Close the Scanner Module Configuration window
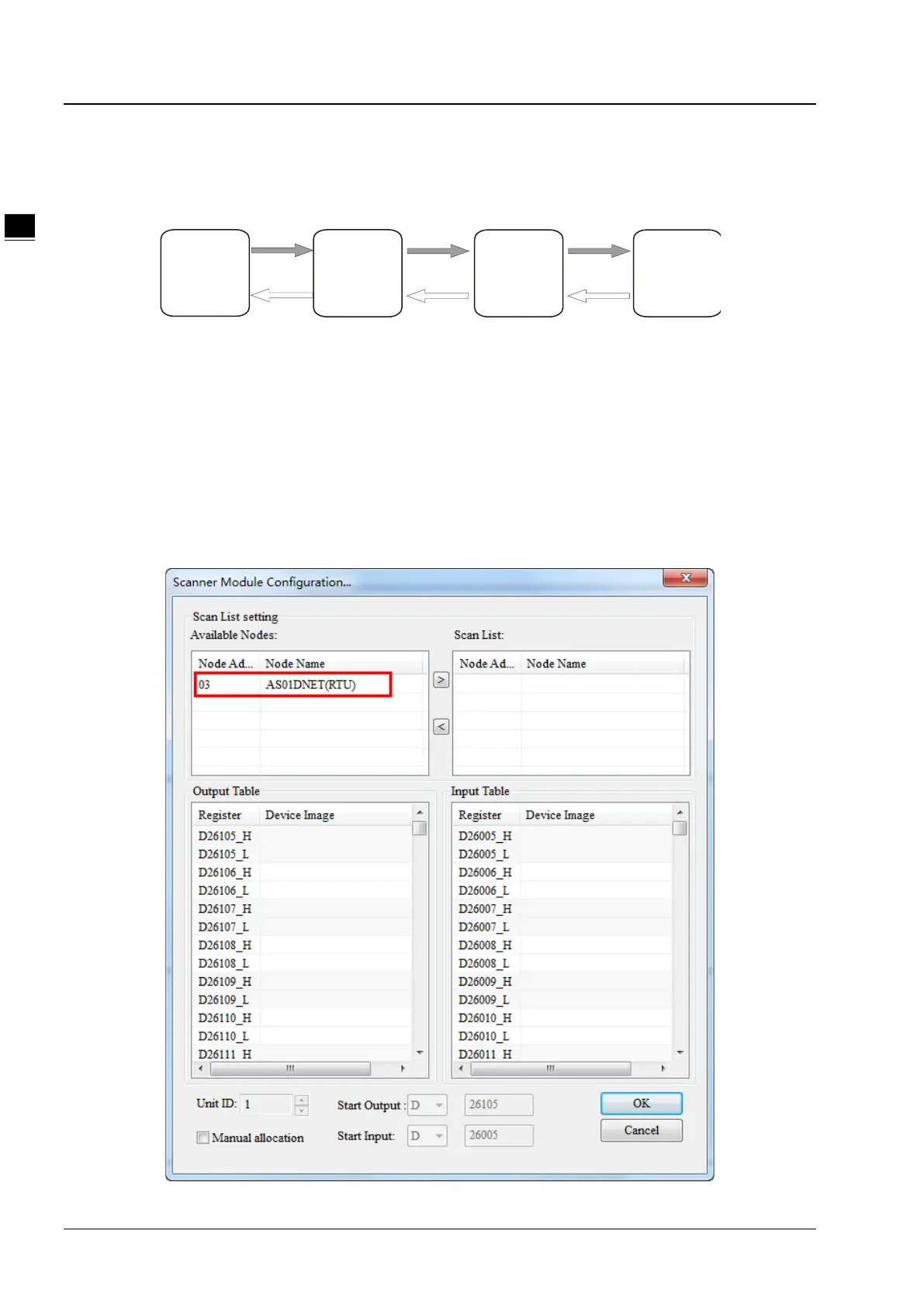924x1307 pixels. point(685,578)
